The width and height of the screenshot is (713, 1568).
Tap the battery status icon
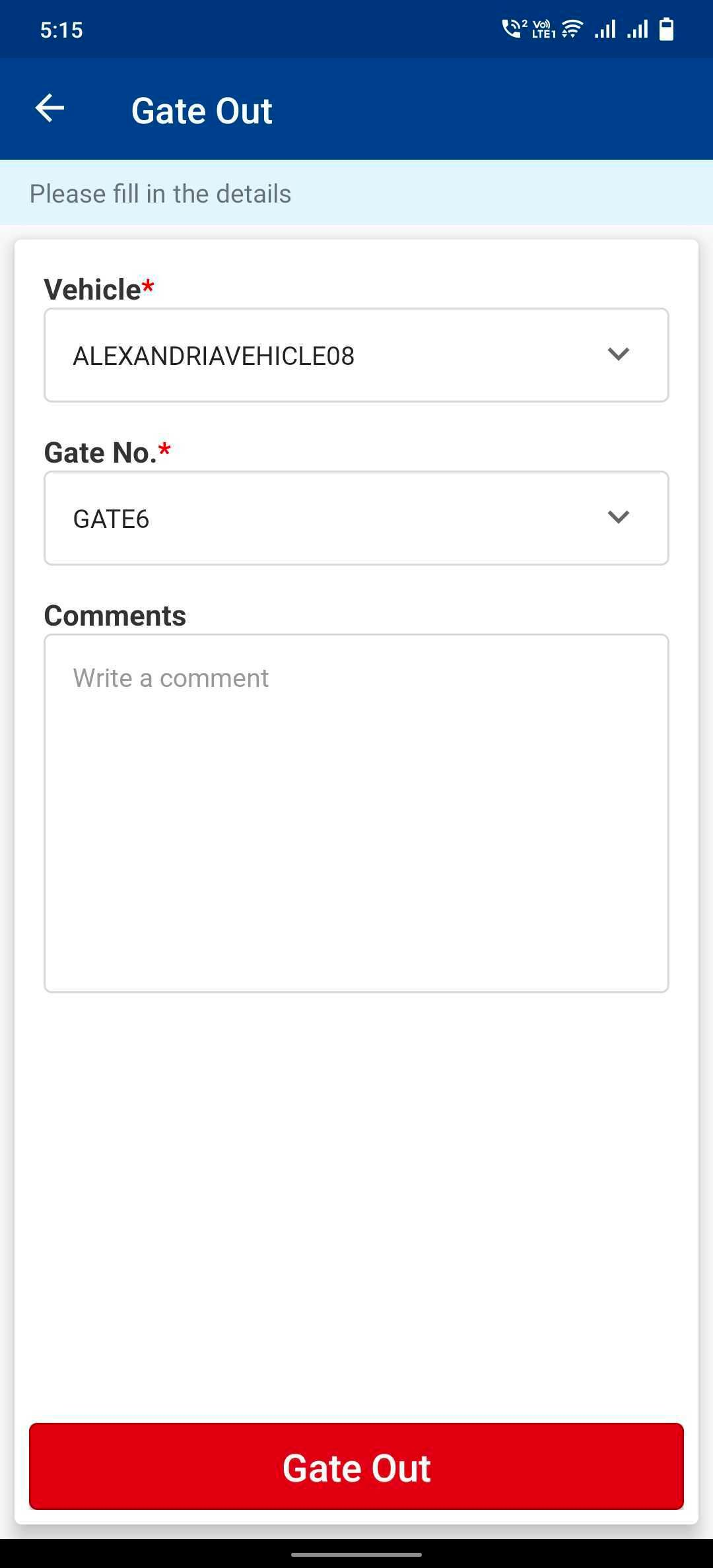[667, 29]
